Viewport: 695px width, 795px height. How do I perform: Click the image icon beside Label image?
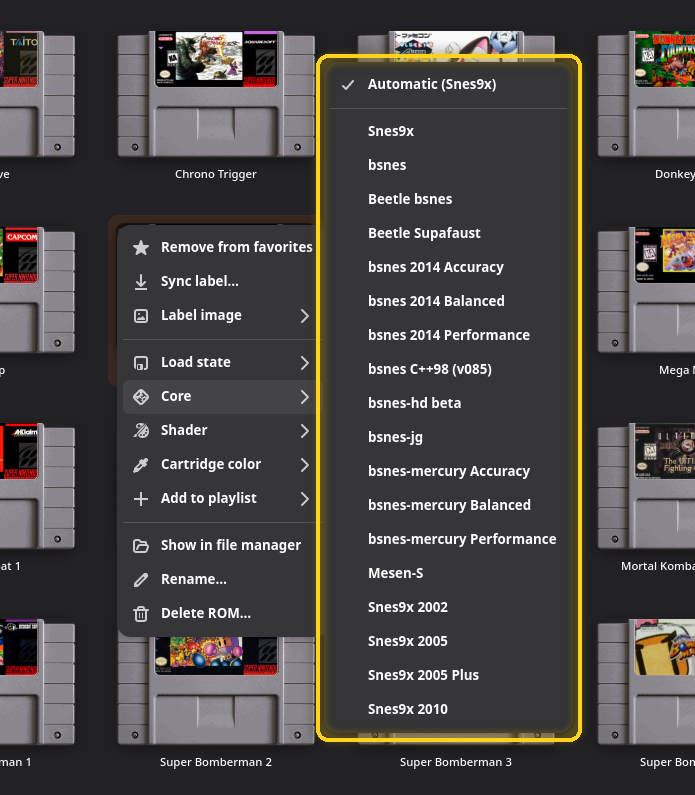[x=141, y=316]
